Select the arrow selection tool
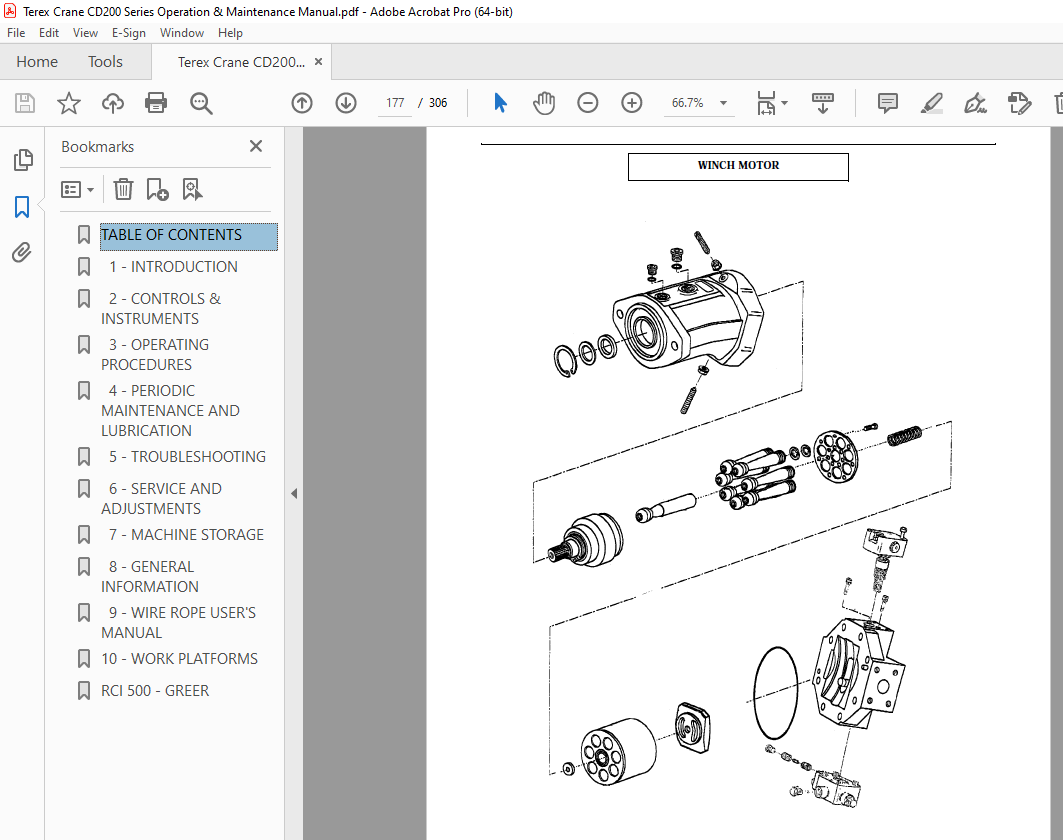Screen dimensions: 1063x840 pos(500,103)
